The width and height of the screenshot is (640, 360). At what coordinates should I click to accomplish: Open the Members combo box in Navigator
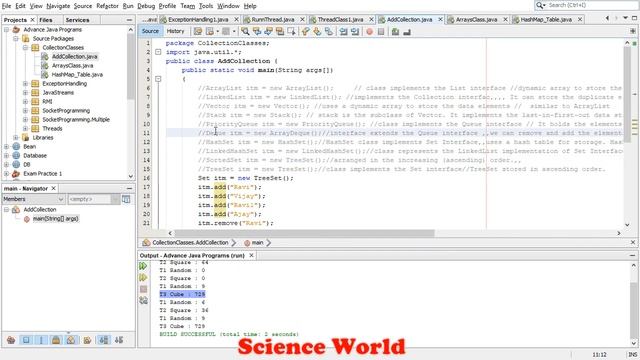click(x=33, y=199)
